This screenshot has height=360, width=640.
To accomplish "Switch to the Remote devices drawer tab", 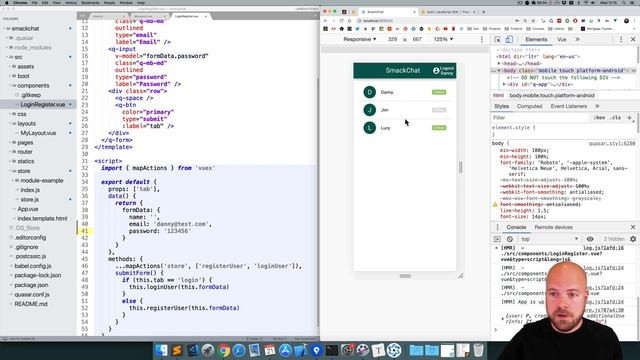I will [553, 227].
